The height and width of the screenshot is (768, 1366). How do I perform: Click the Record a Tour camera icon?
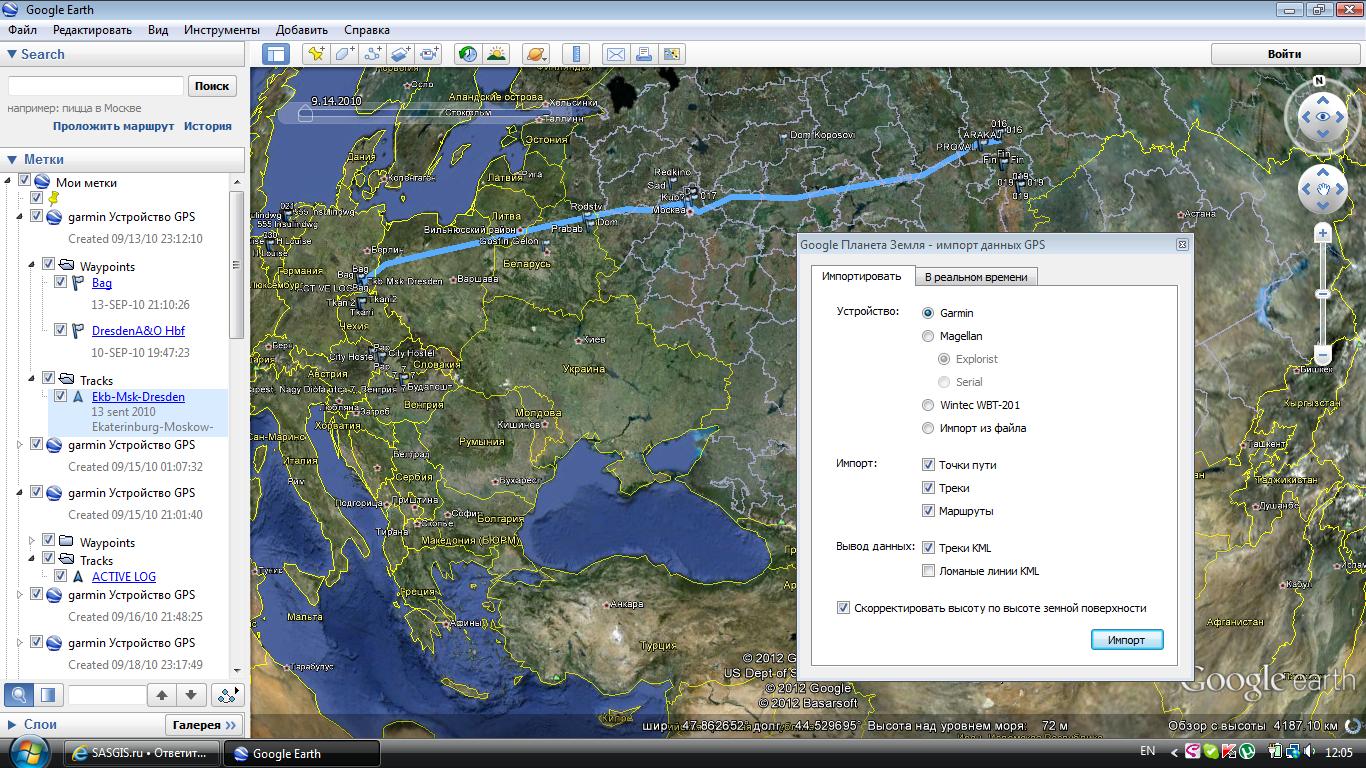(x=430, y=54)
